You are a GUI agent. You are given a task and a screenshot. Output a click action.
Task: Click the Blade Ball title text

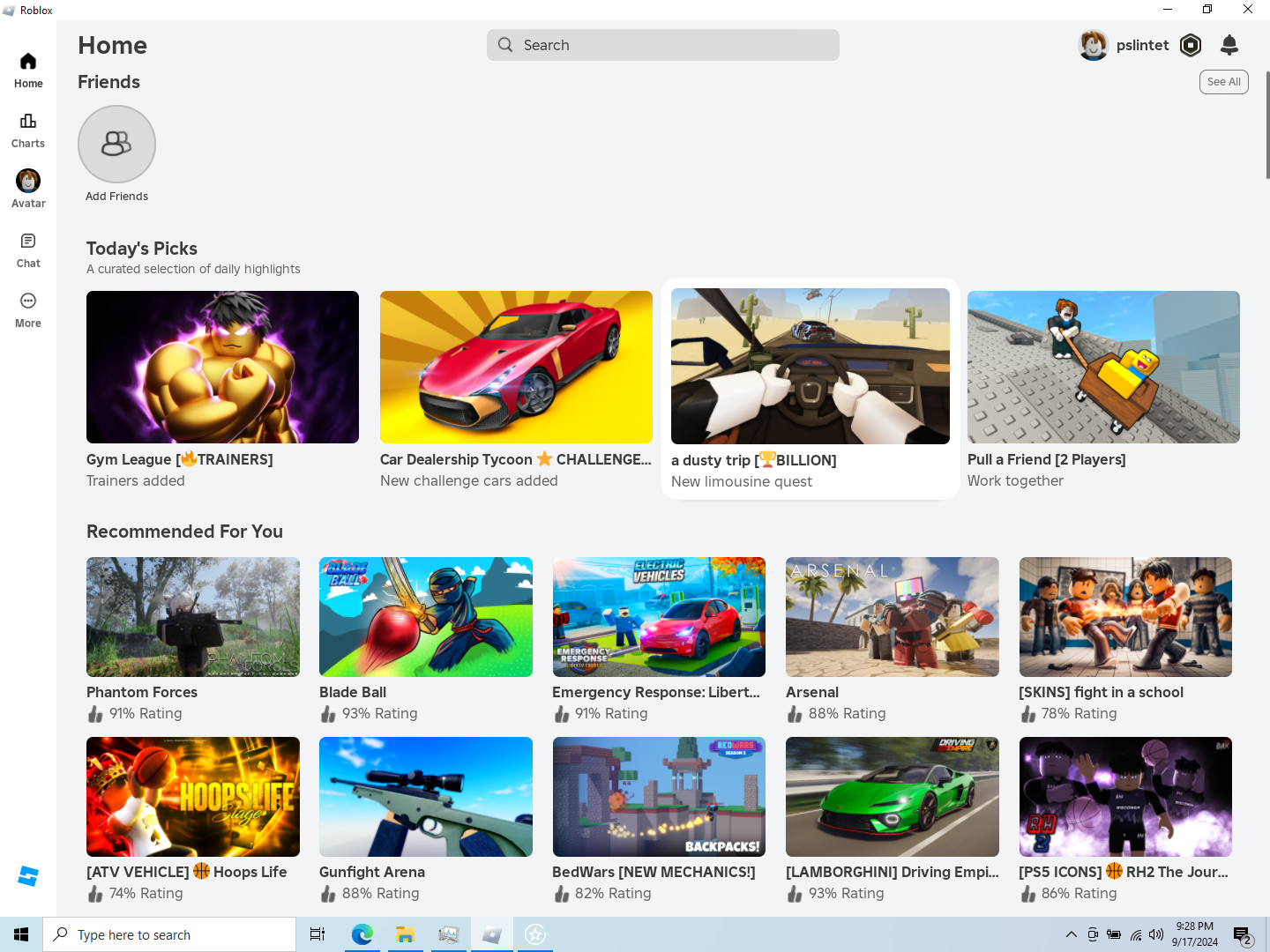(x=353, y=692)
